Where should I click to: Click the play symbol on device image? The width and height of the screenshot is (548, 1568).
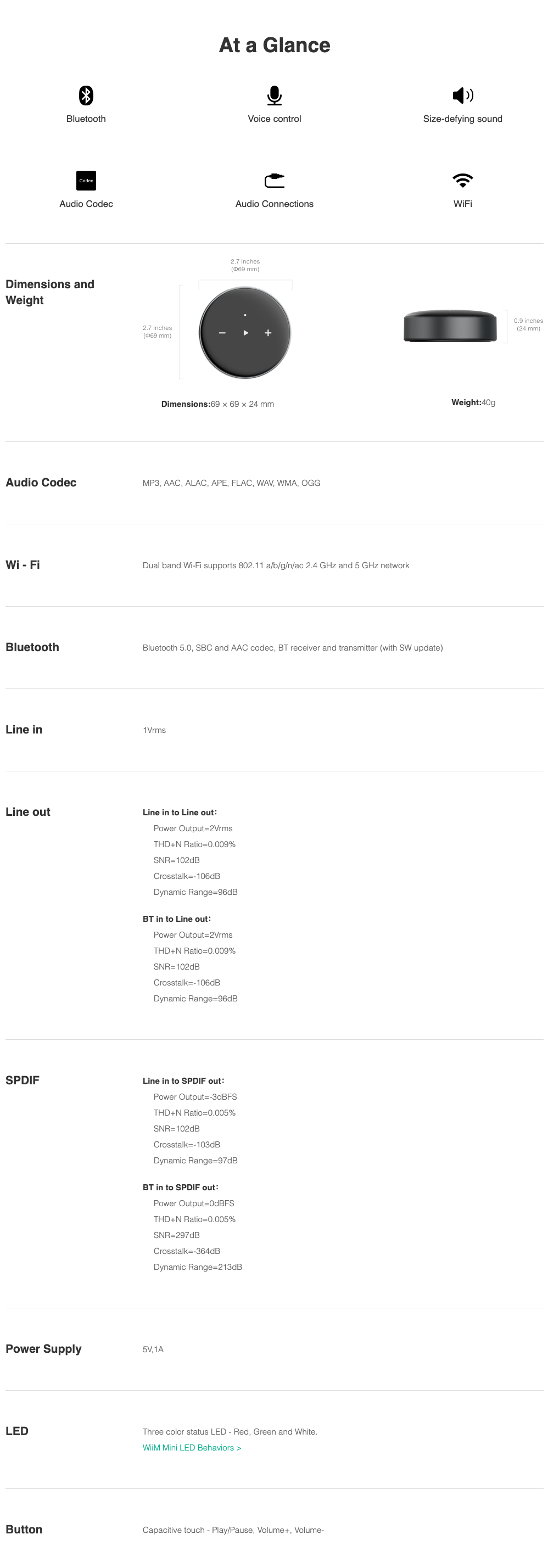tap(245, 333)
